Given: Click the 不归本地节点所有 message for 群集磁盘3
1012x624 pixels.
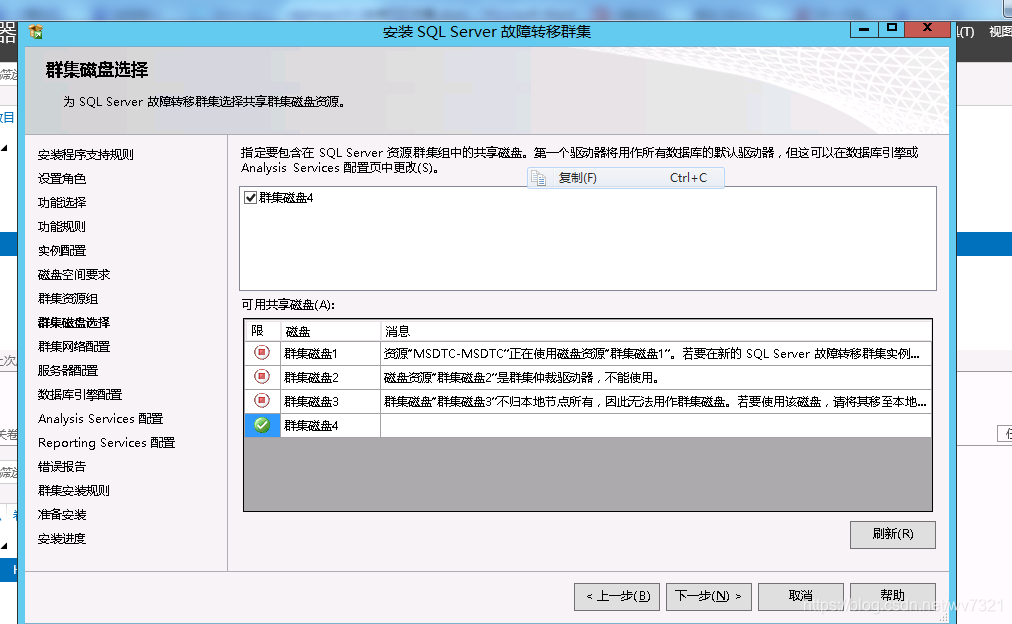Looking at the screenshot, I should click(656, 401).
